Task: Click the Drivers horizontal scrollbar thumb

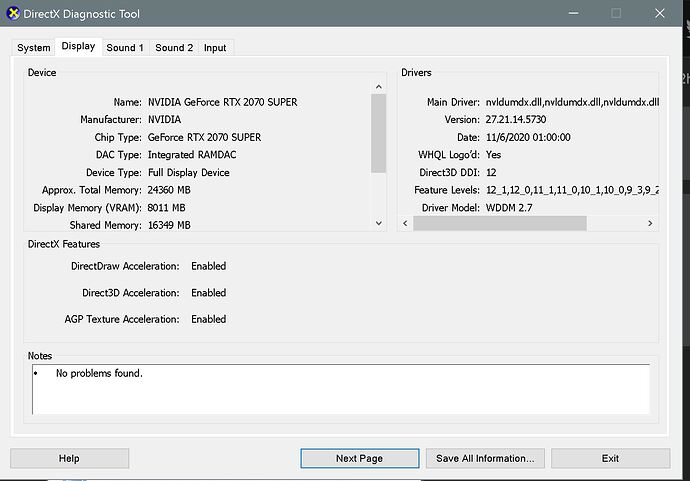Action: click(x=499, y=224)
